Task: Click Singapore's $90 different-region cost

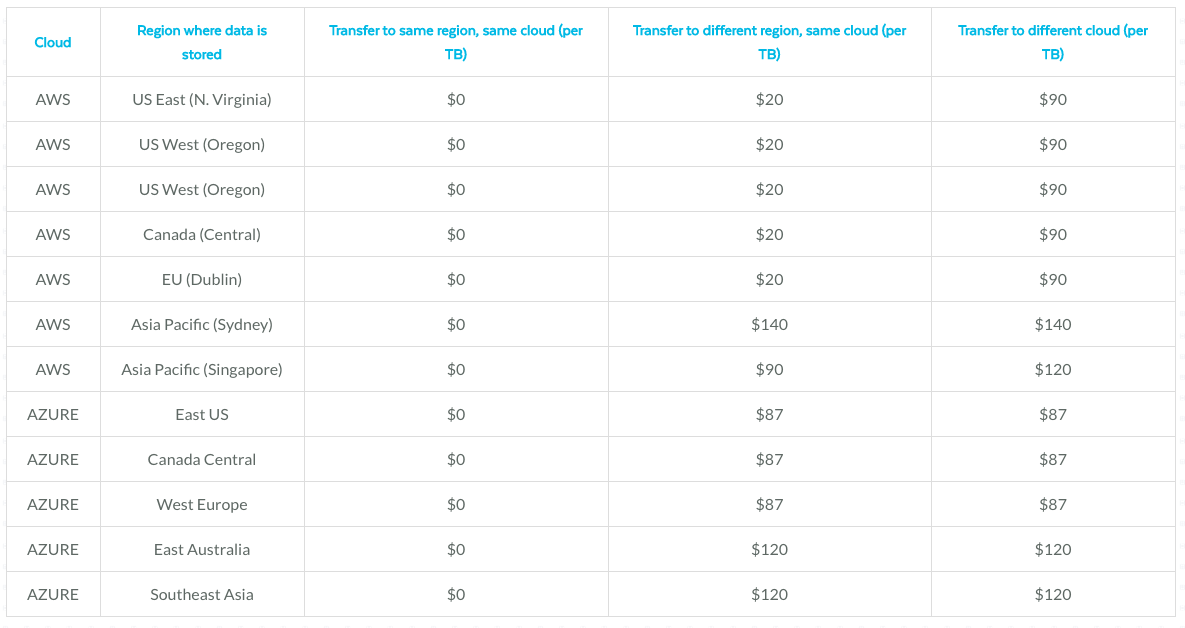Action: [769, 370]
